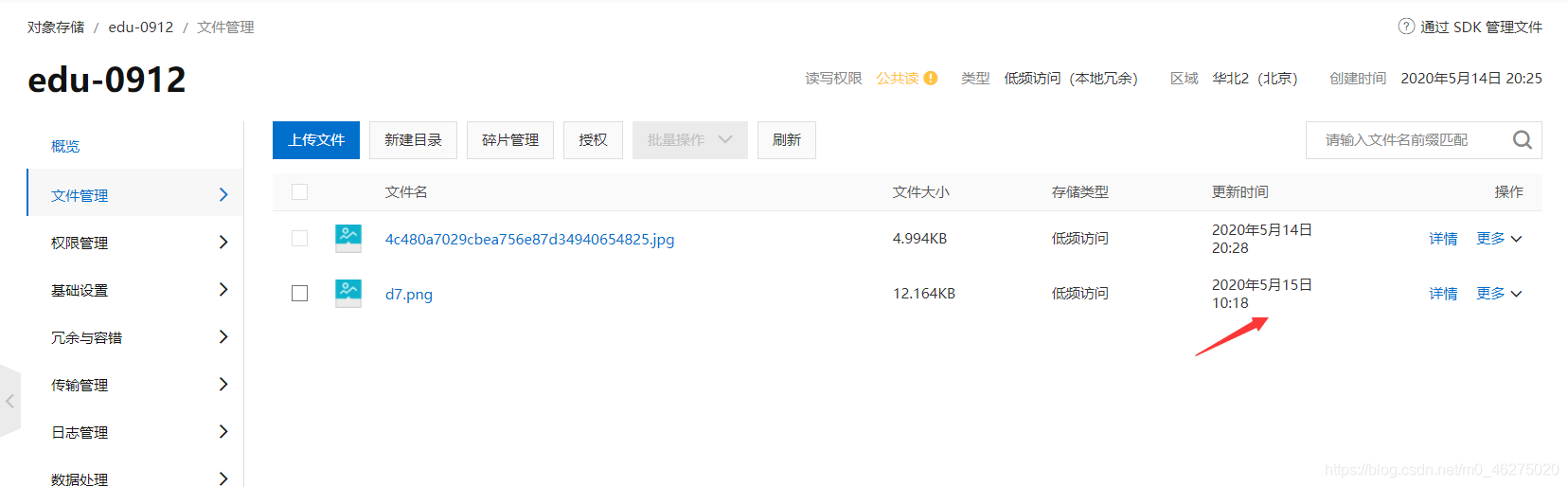The width and height of the screenshot is (1568, 487).
Task: Check the box for the 4c480a7029cbea756e87d34940654825.jpg row
Action: click(300, 238)
